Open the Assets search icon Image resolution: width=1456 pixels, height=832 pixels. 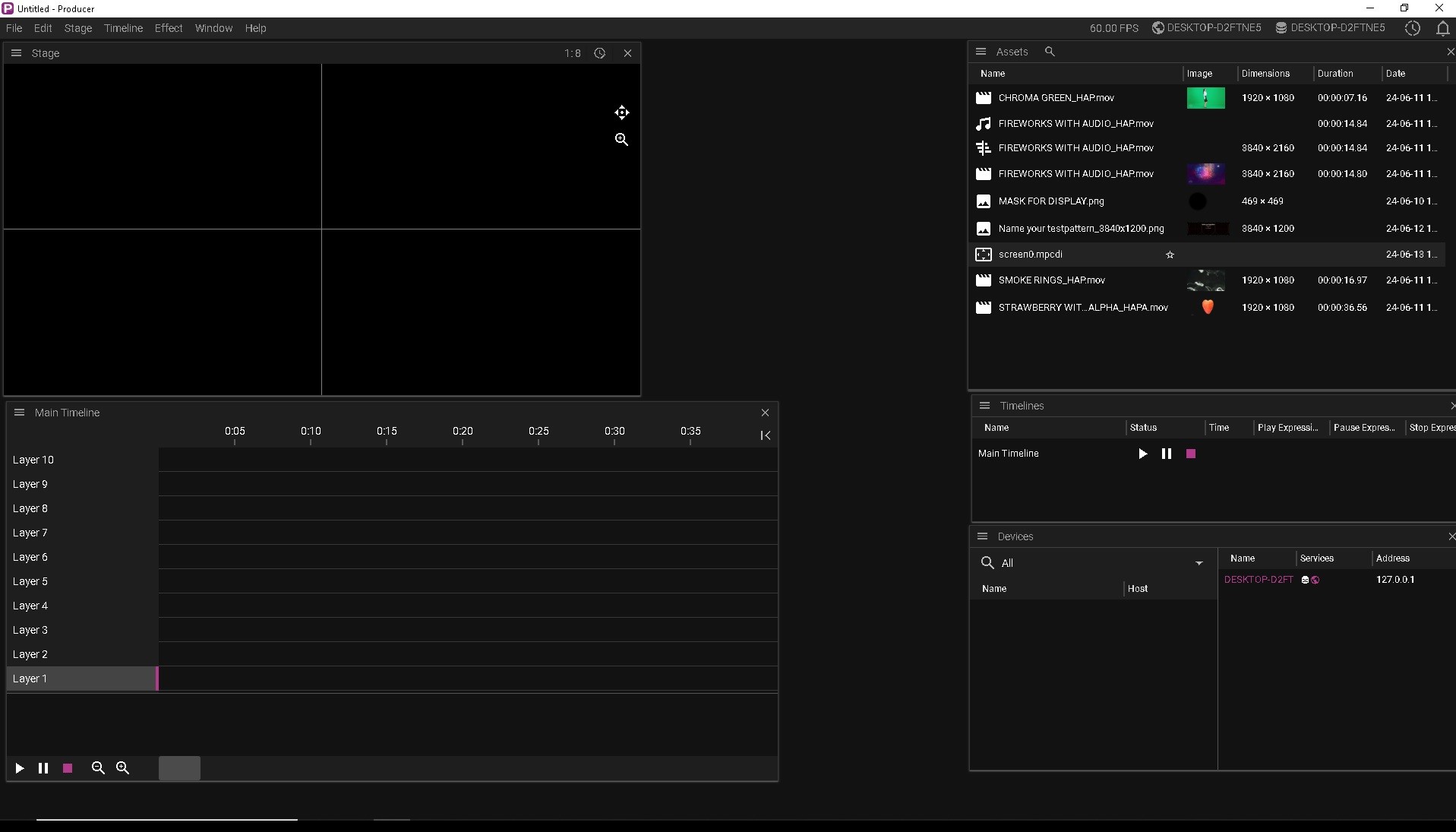tap(1049, 52)
